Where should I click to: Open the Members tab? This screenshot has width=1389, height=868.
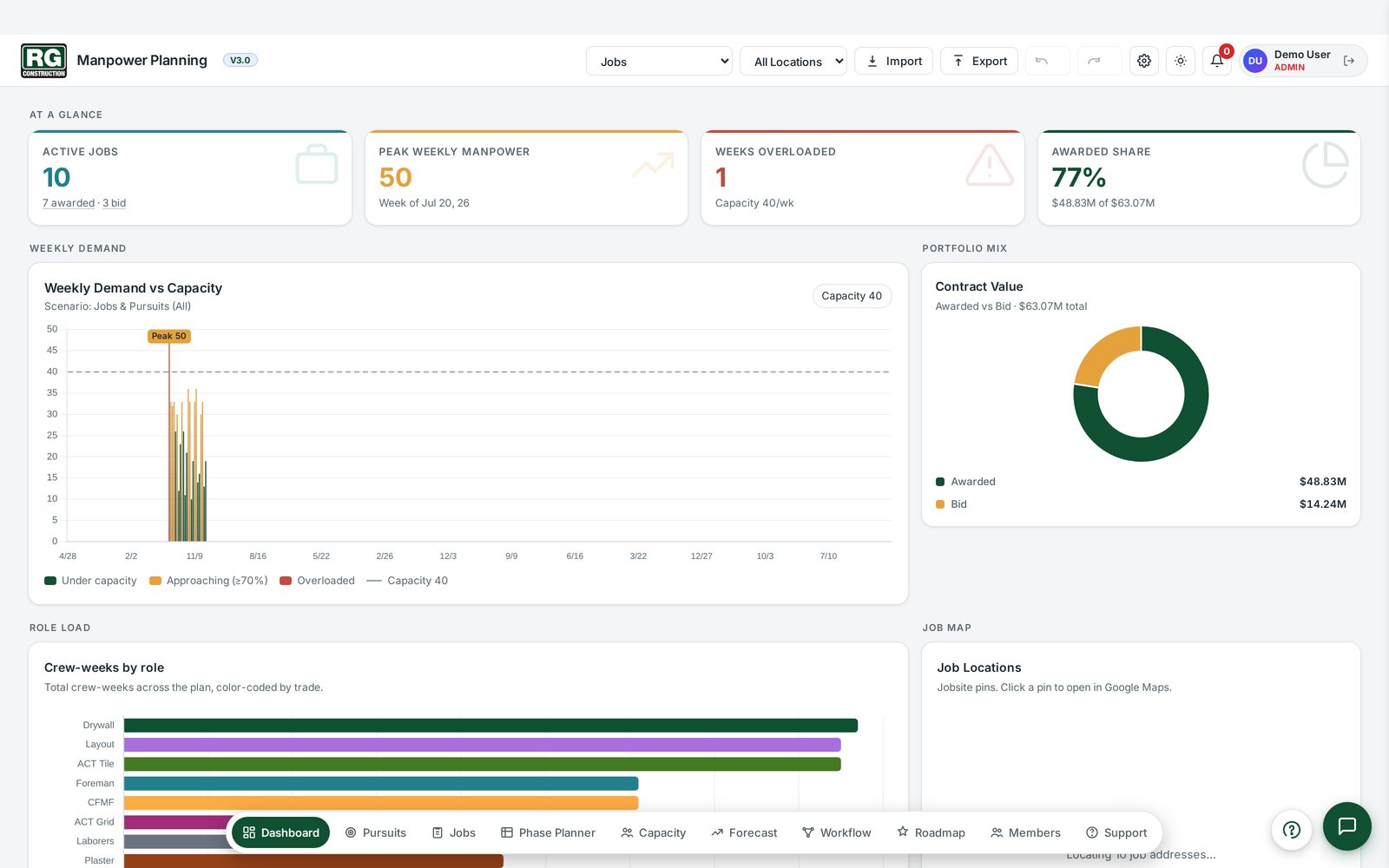[1025, 832]
